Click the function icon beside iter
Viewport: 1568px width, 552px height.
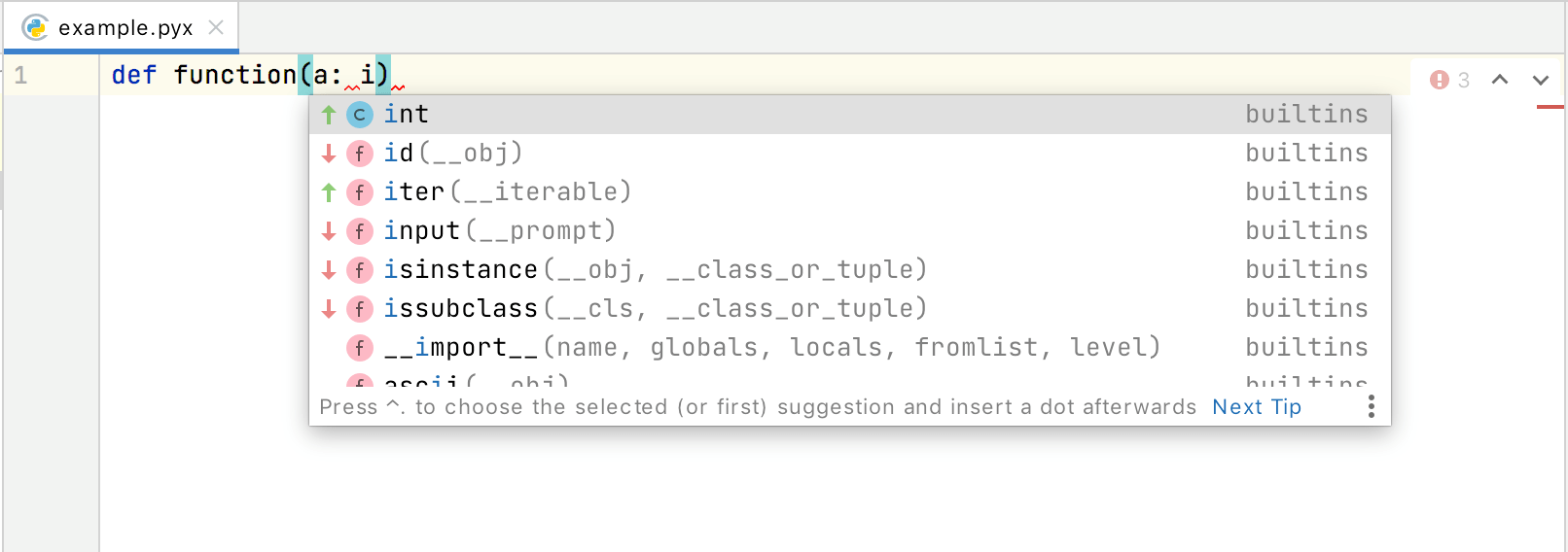(x=360, y=192)
